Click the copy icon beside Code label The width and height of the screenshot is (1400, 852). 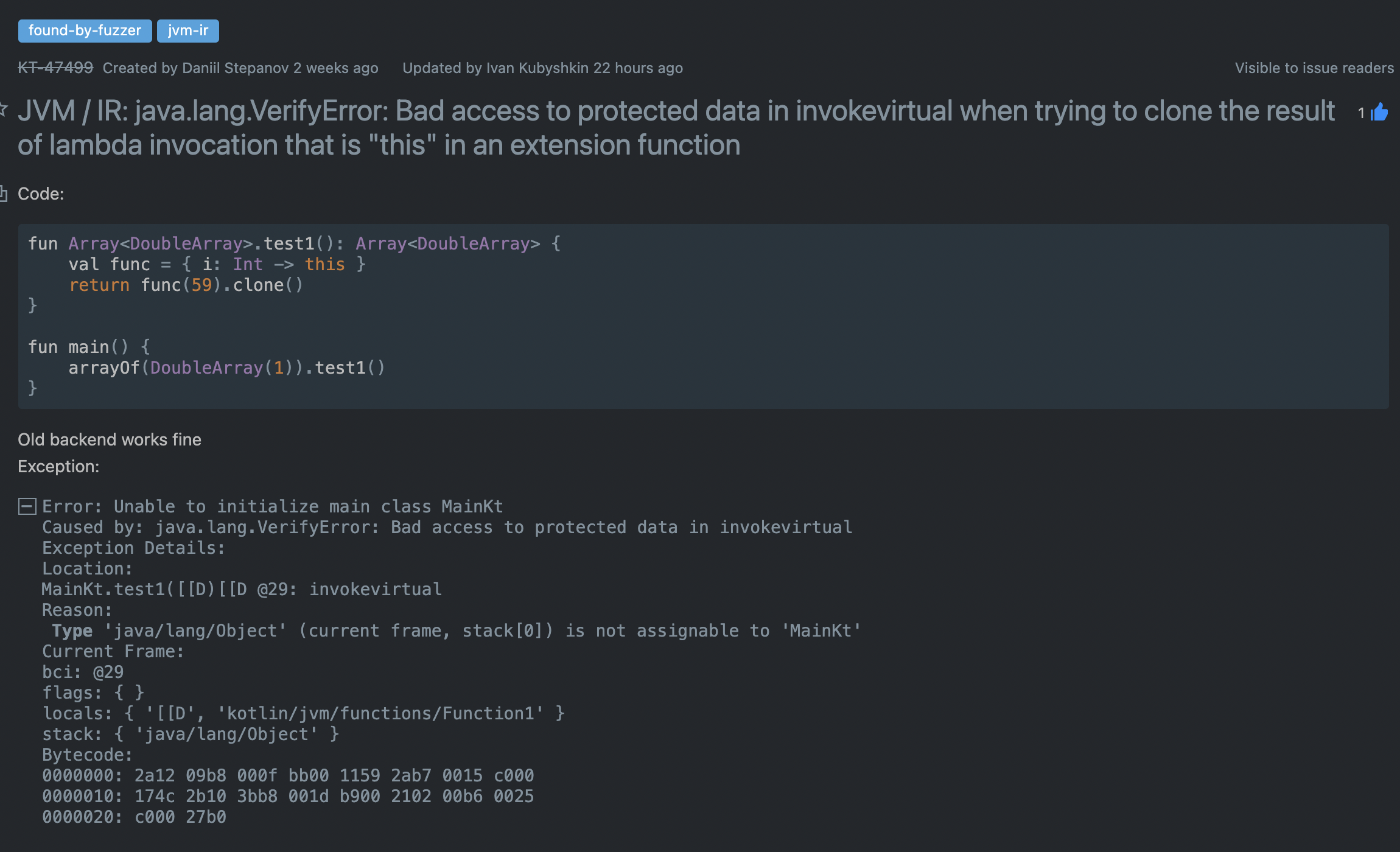(x=3, y=194)
